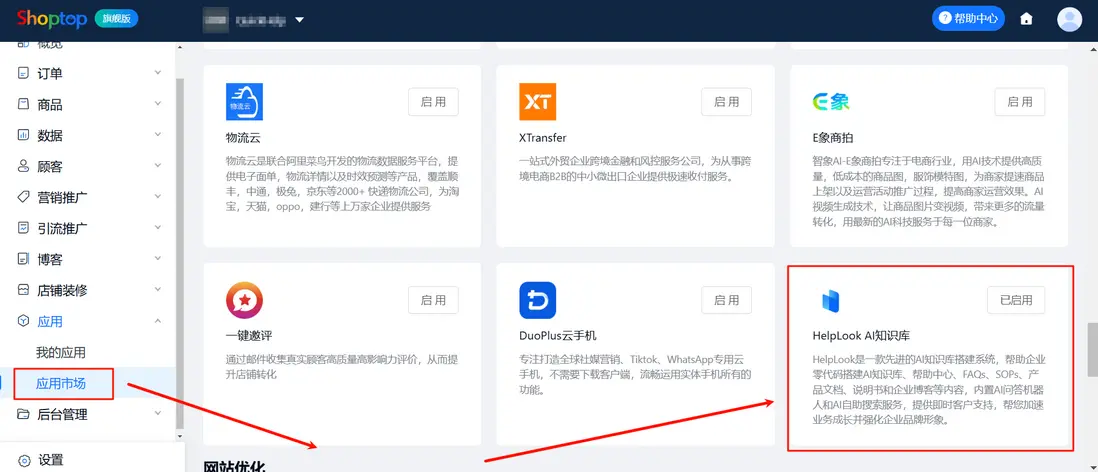The image size is (1098, 472).
Task: Open the user avatar menu
Action: [1069, 19]
